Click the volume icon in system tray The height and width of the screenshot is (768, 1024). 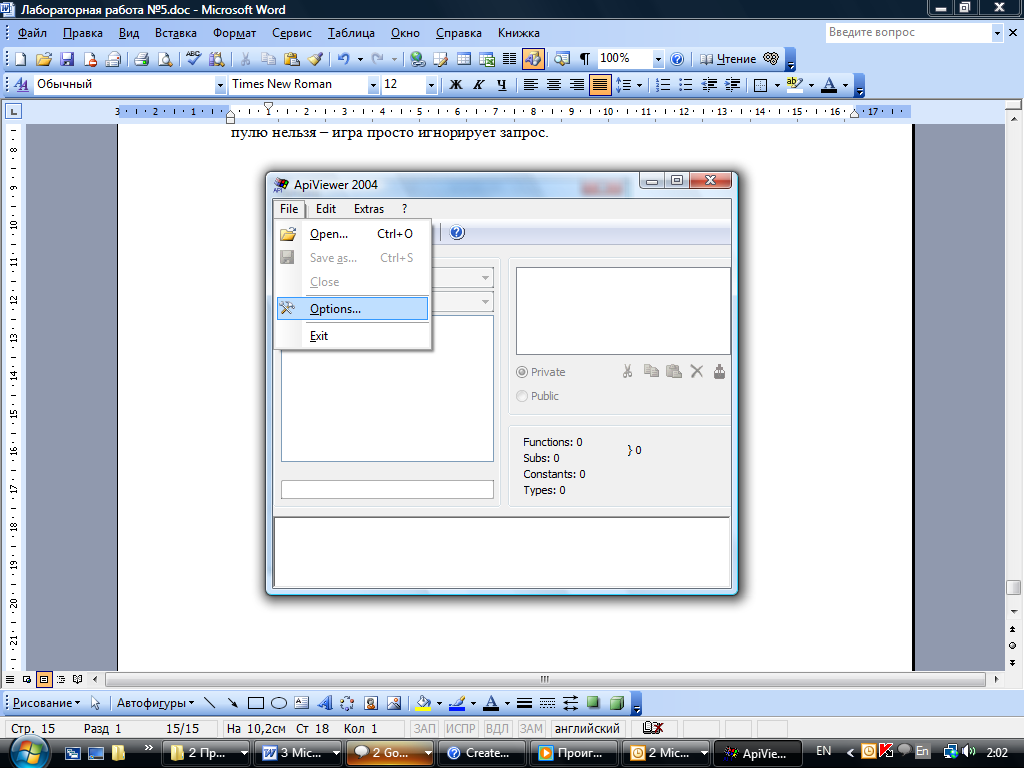tap(968, 752)
